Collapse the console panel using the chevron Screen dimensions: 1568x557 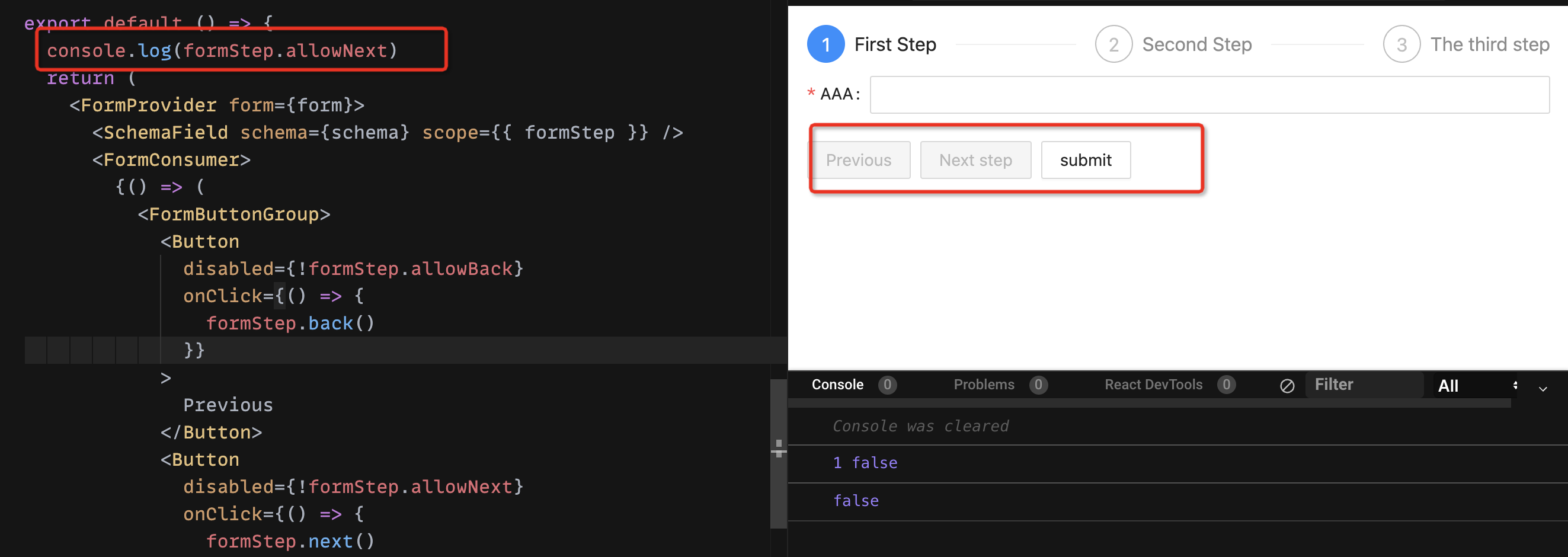[x=1542, y=388]
